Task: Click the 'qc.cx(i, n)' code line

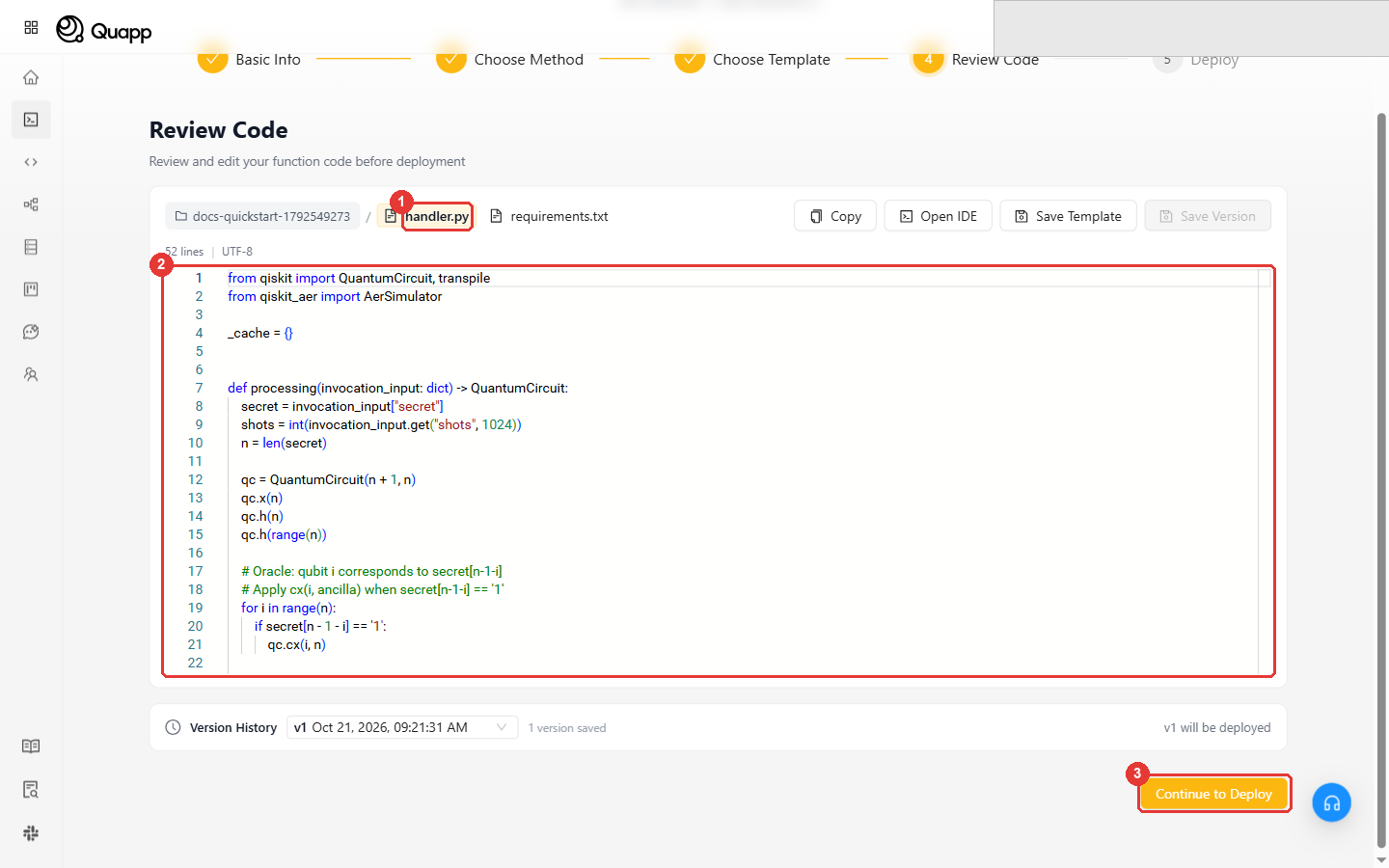Action: (296, 644)
